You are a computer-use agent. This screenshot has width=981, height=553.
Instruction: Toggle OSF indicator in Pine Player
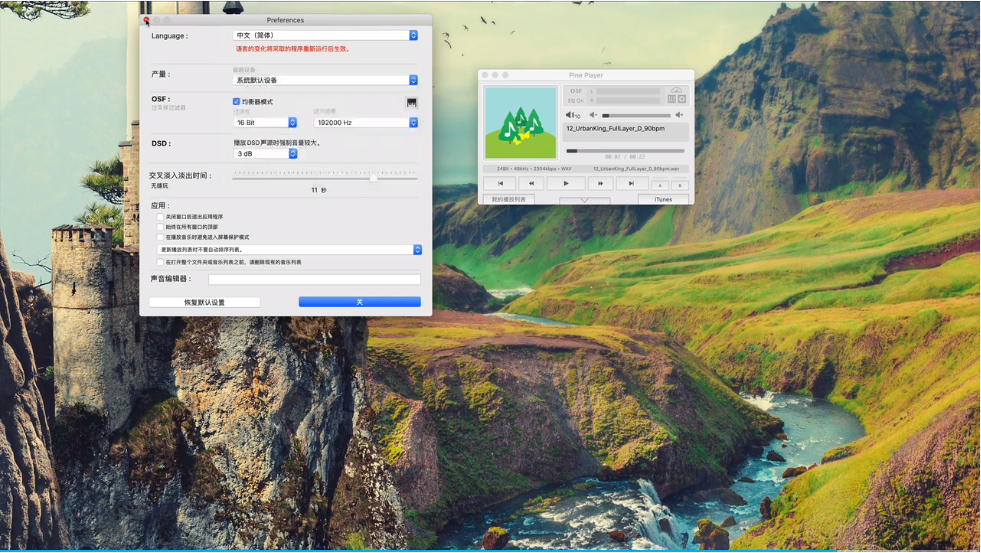[x=576, y=91]
